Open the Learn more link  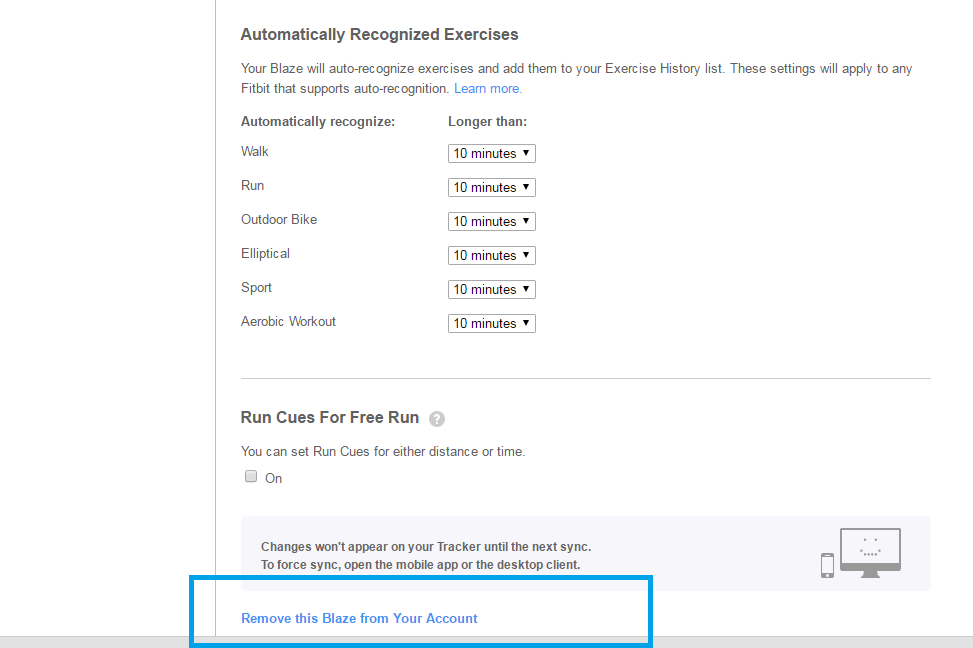point(487,89)
